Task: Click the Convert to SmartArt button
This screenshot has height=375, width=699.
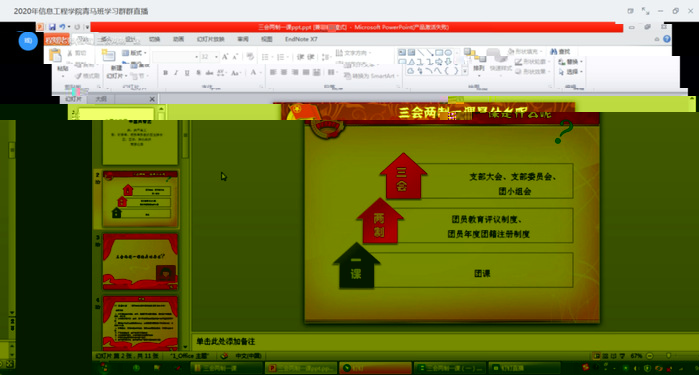Action: pyautogui.click(x=370, y=76)
